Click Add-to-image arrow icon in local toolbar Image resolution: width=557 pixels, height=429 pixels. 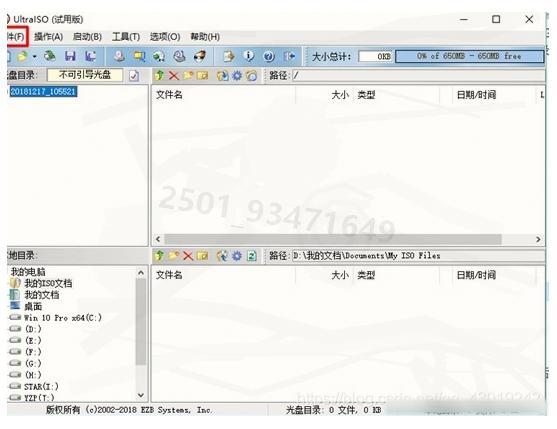pyautogui.click(x=223, y=255)
